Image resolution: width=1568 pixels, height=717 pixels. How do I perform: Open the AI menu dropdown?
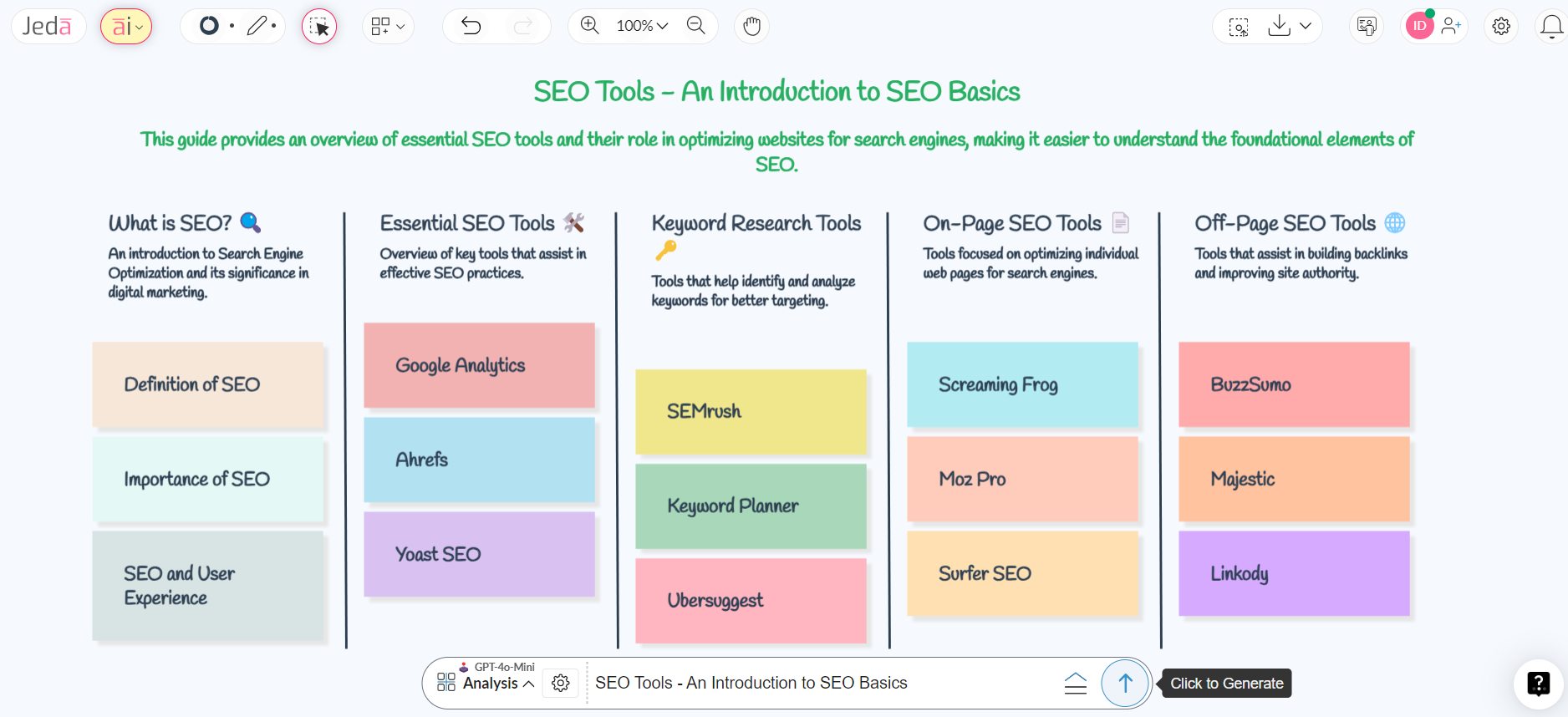tap(126, 27)
